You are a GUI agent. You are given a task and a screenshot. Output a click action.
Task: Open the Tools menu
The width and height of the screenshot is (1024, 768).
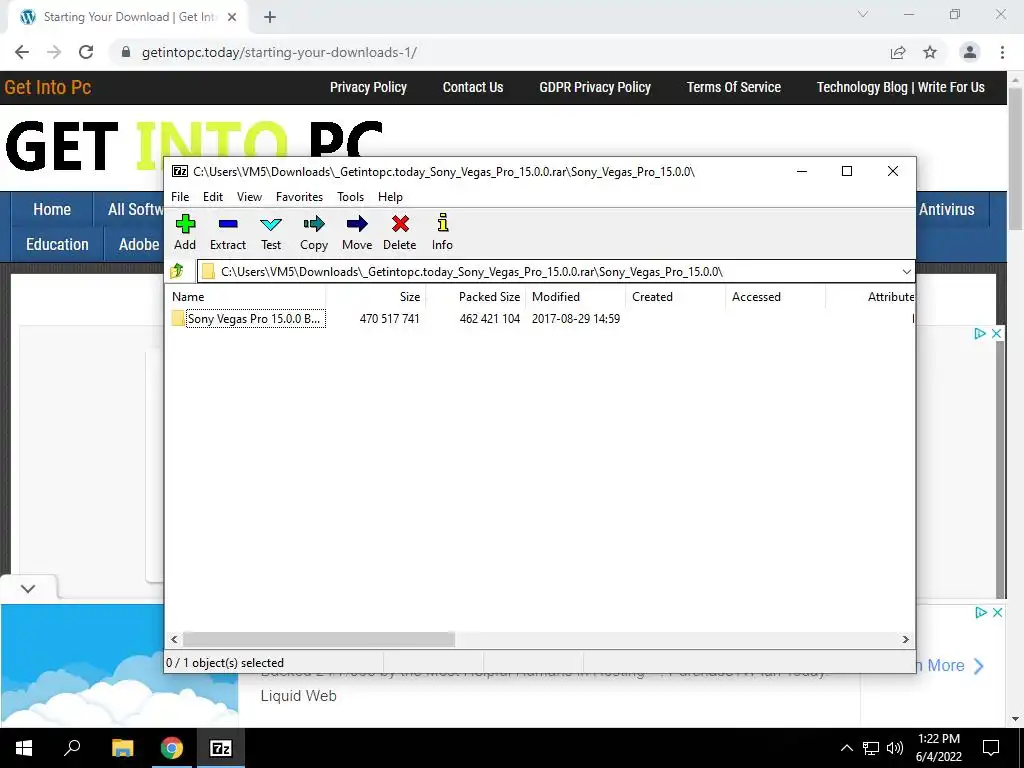350,197
